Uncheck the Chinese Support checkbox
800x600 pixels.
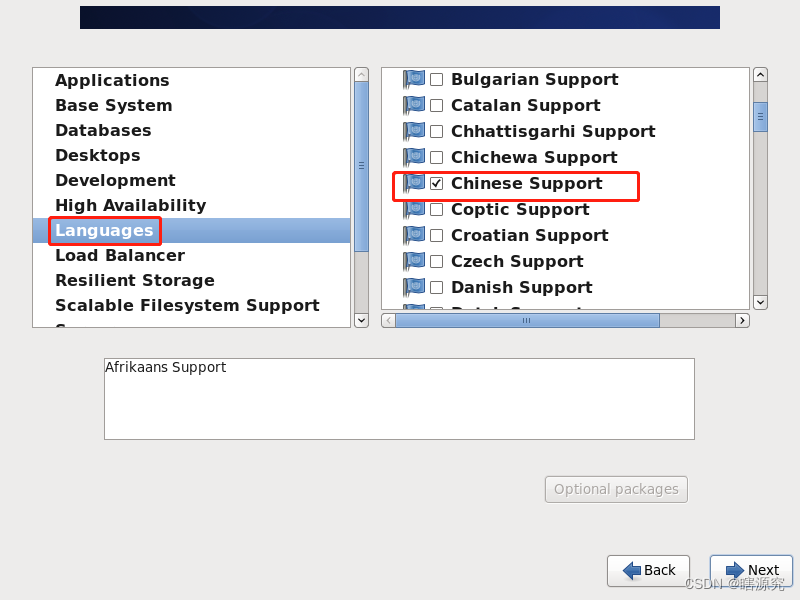[x=436, y=184]
